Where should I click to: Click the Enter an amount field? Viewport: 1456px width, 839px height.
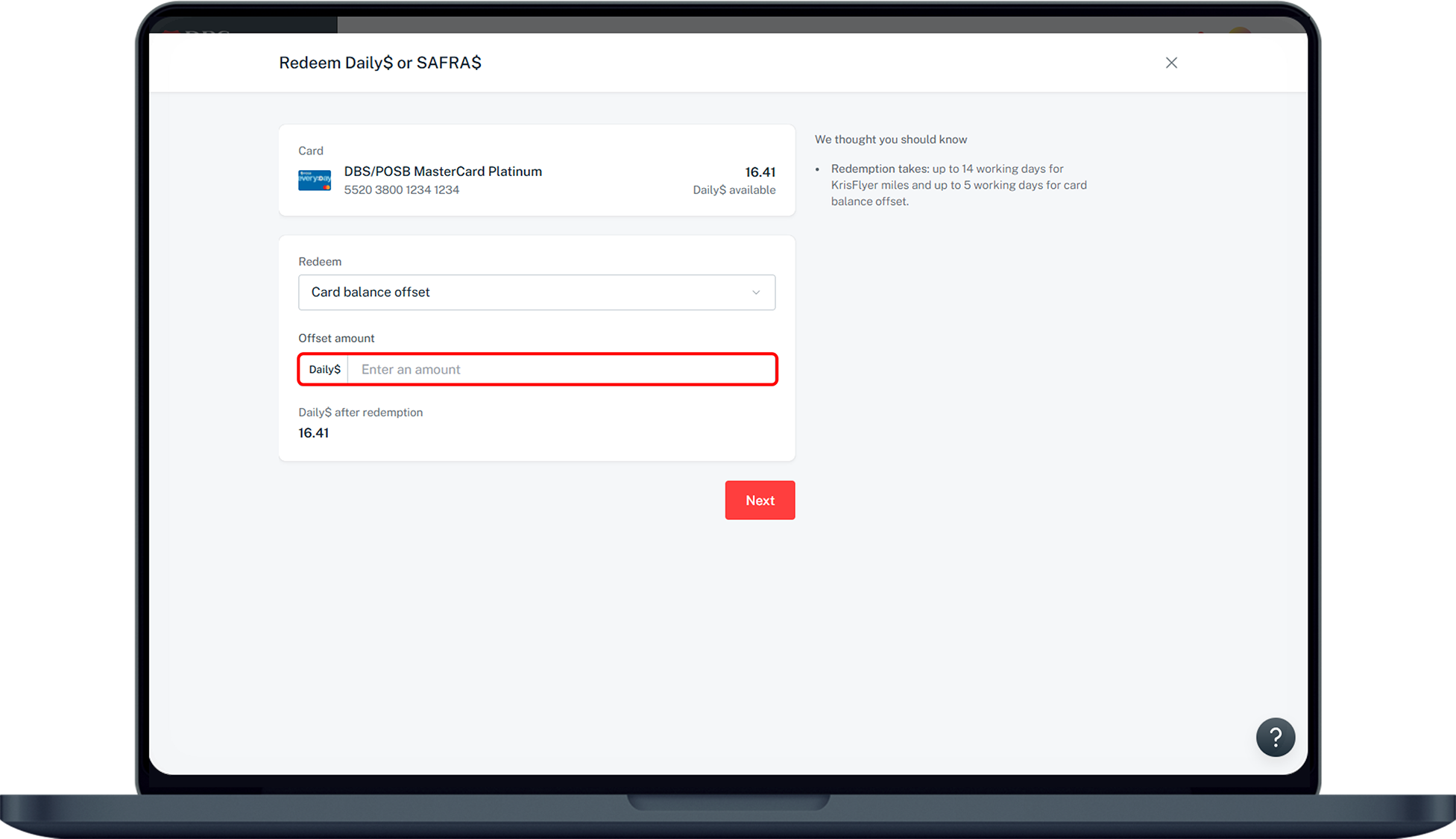(559, 370)
